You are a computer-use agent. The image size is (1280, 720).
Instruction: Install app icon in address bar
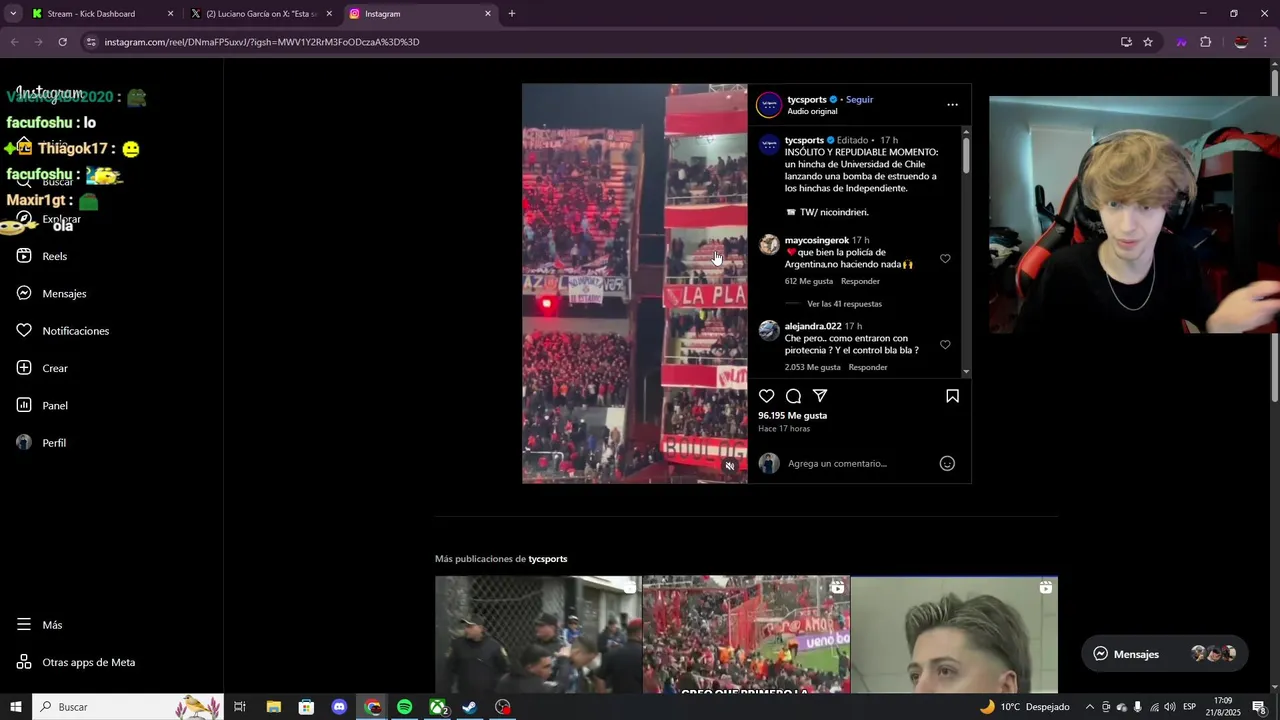[1126, 42]
